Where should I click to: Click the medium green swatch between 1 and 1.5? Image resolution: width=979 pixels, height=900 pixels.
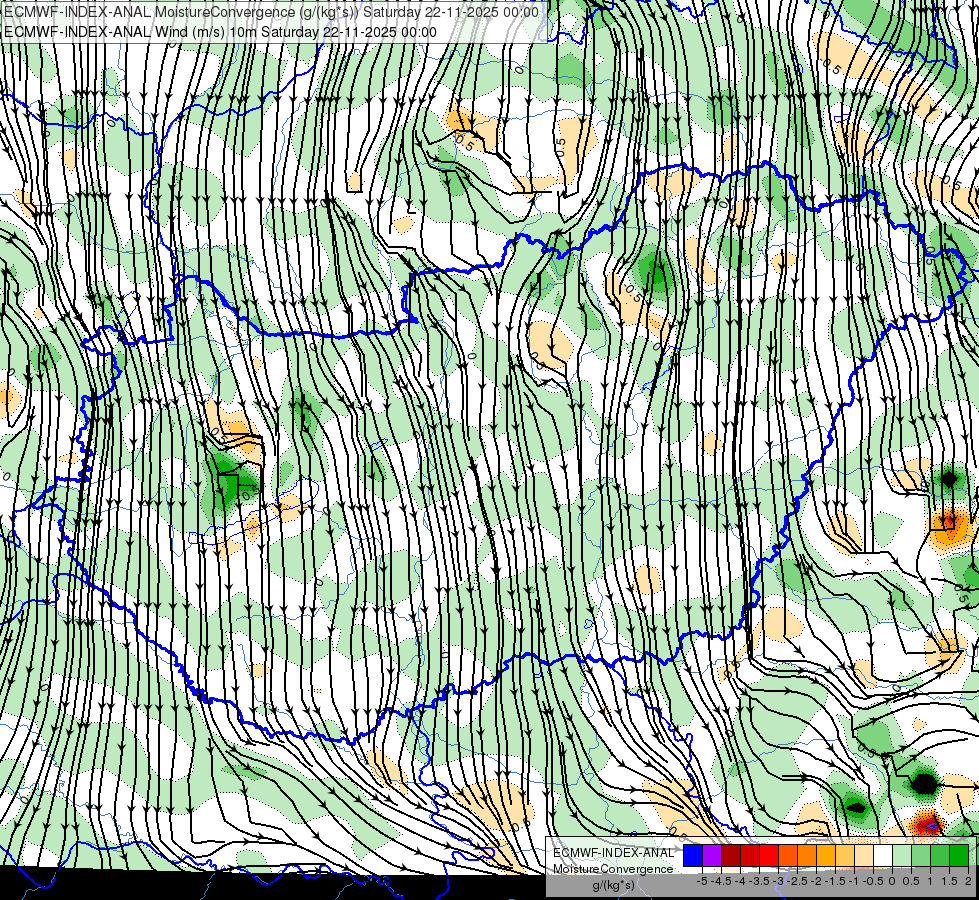(940, 856)
